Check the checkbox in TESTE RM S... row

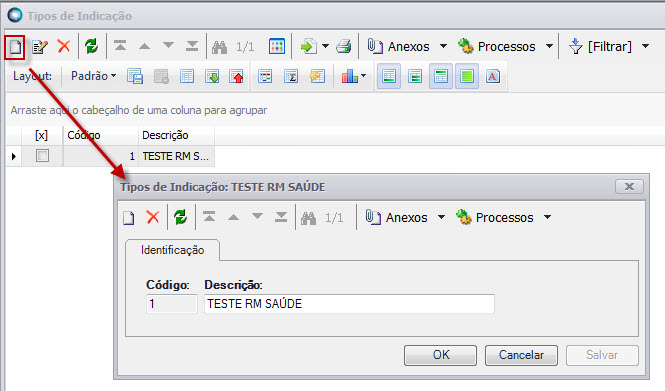point(42,156)
